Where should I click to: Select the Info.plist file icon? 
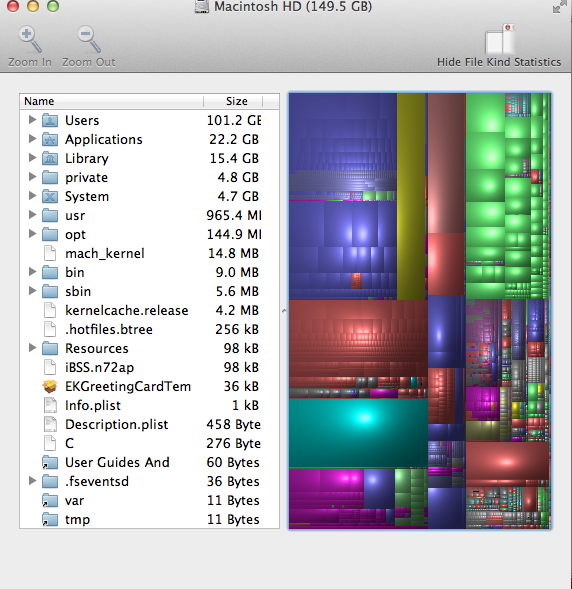[50, 405]
